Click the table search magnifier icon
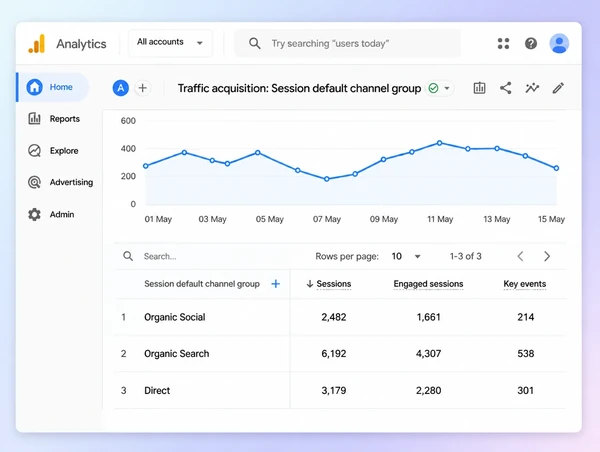The height and width of the screenshot is (452, 600). [128, 256]
